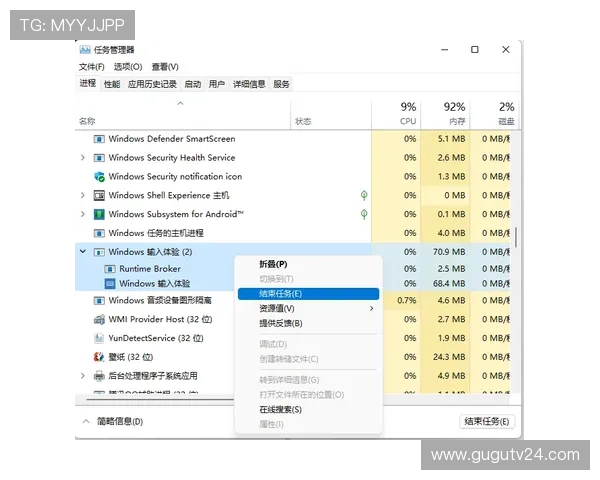Click the Windows 输入体验 (2) group icon
The image size is (600, 480).
99,252
